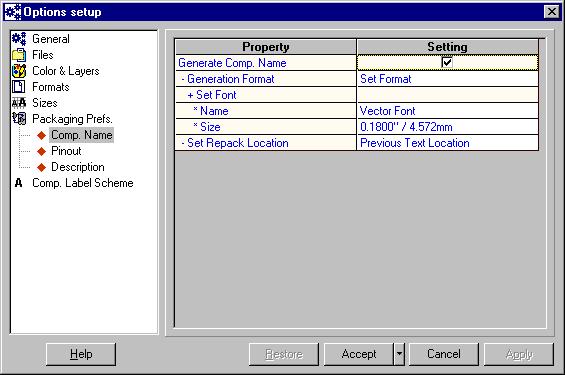Screen dimensions: 565x375
Task: Open the Sizes options page
Action: click(x=45, y=103)
